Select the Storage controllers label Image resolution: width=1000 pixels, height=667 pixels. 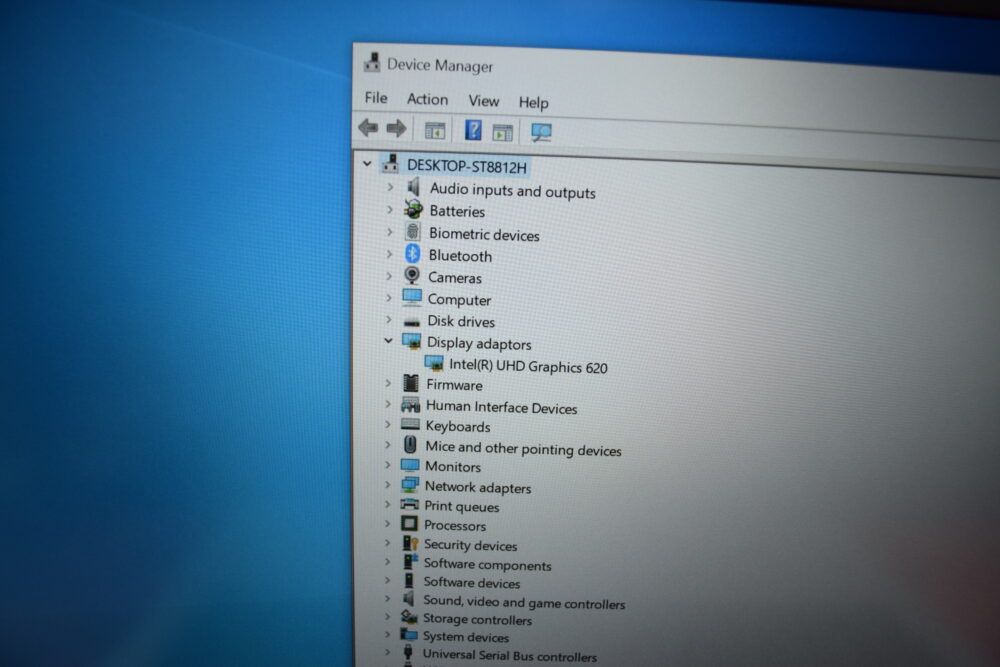click(x=477, y=619)
